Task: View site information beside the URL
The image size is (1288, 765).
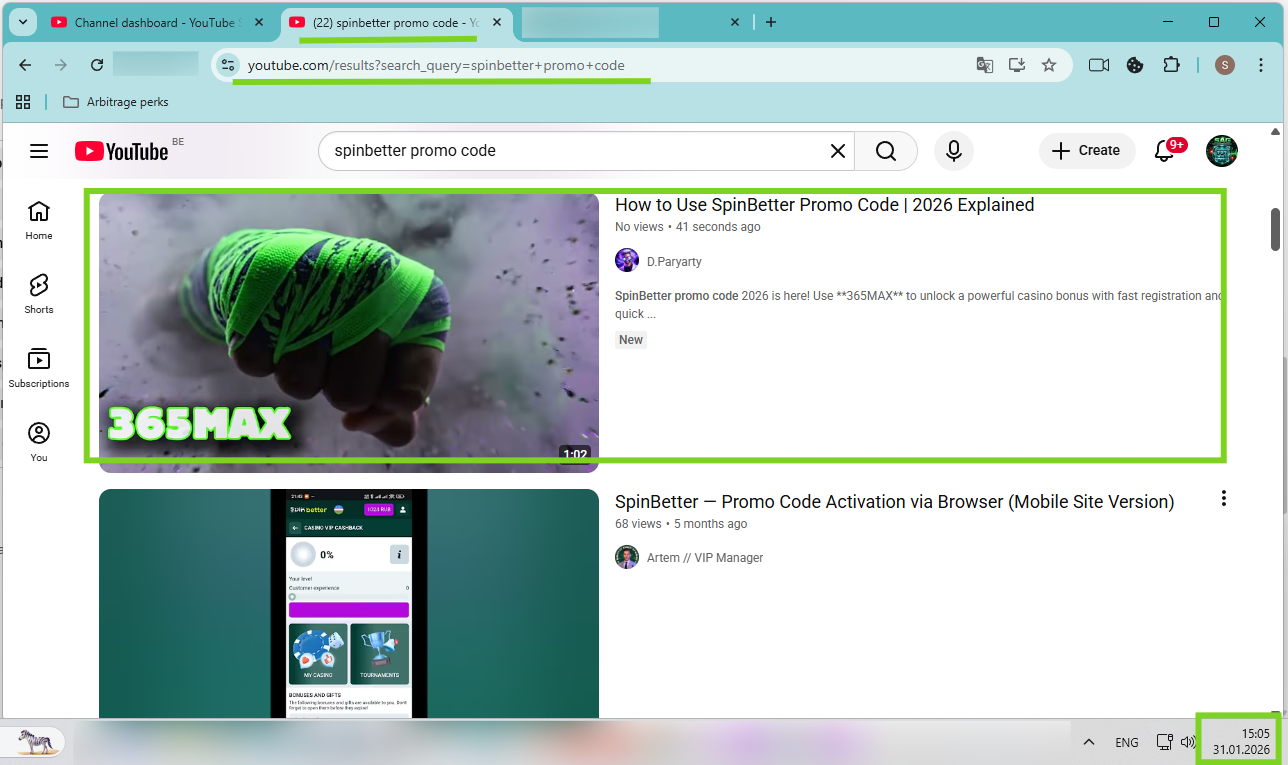Action: (228, 65)
